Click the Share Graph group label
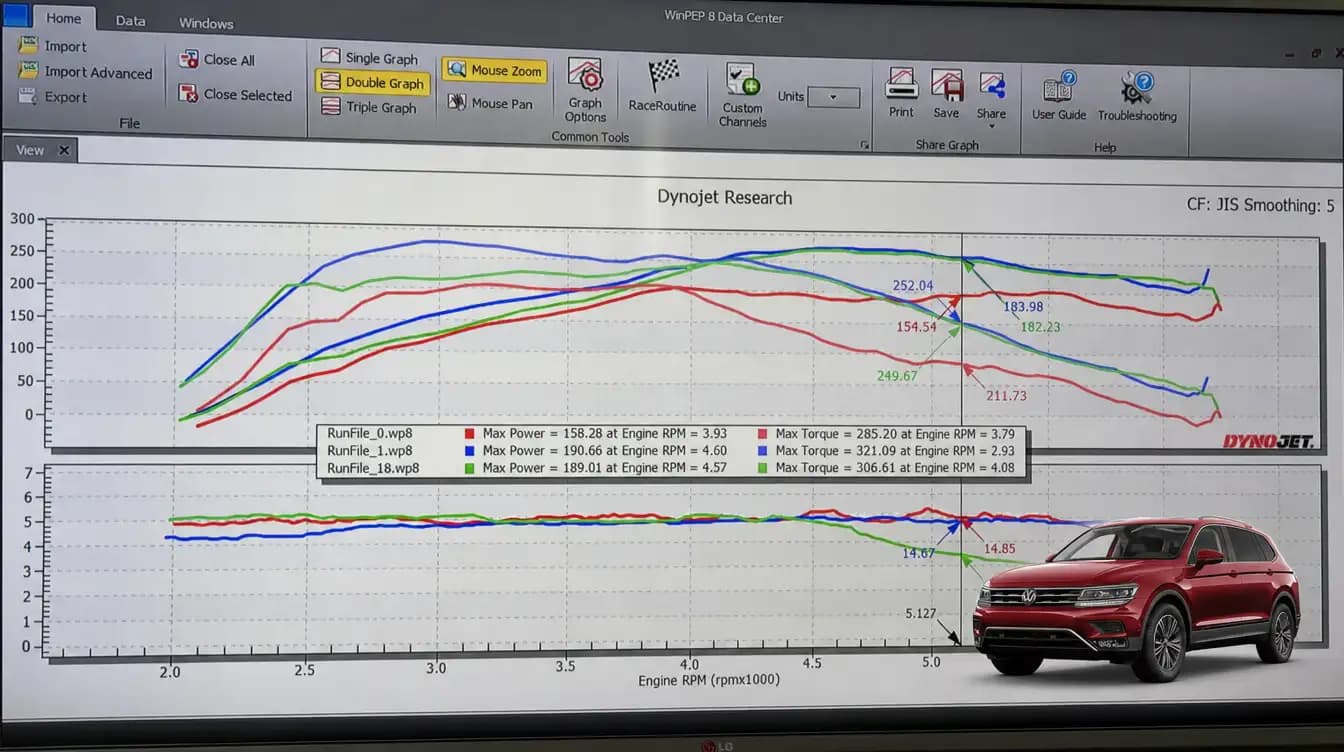The height and width of the screenshot is (752, 1344). (x=947, y=145)
